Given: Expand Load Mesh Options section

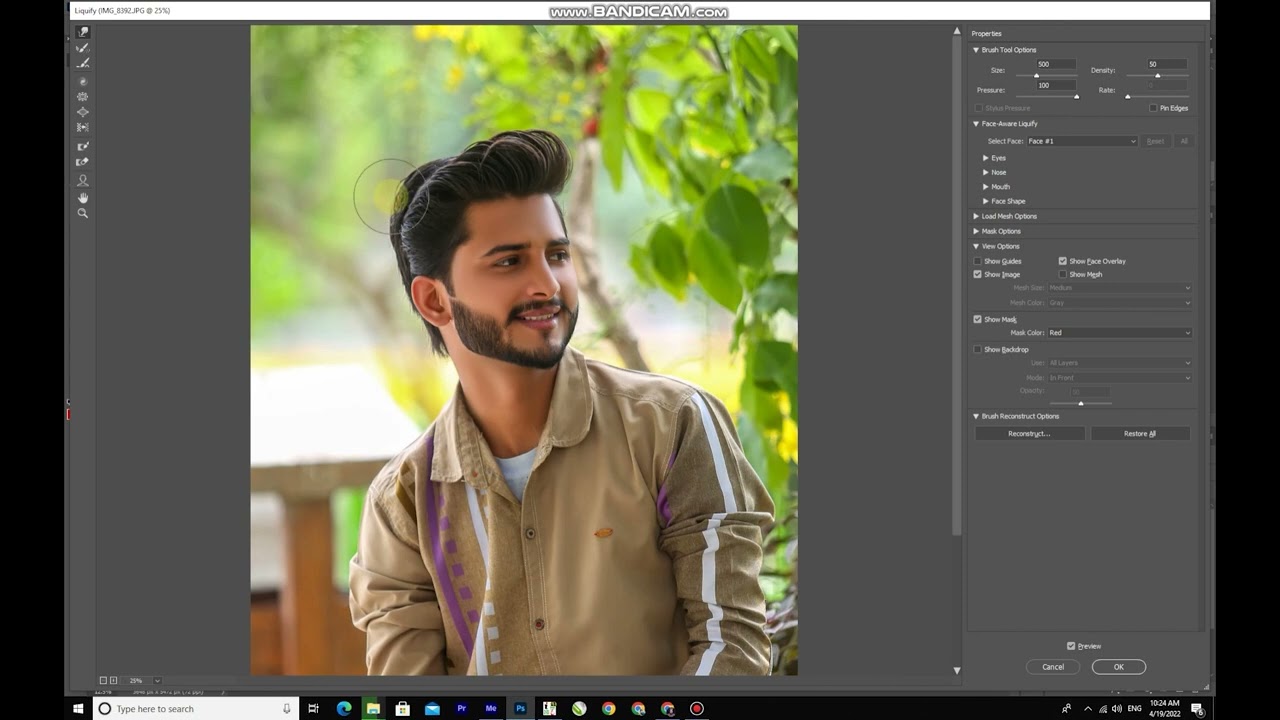Looking at the screenshot, I should point(976,216).
